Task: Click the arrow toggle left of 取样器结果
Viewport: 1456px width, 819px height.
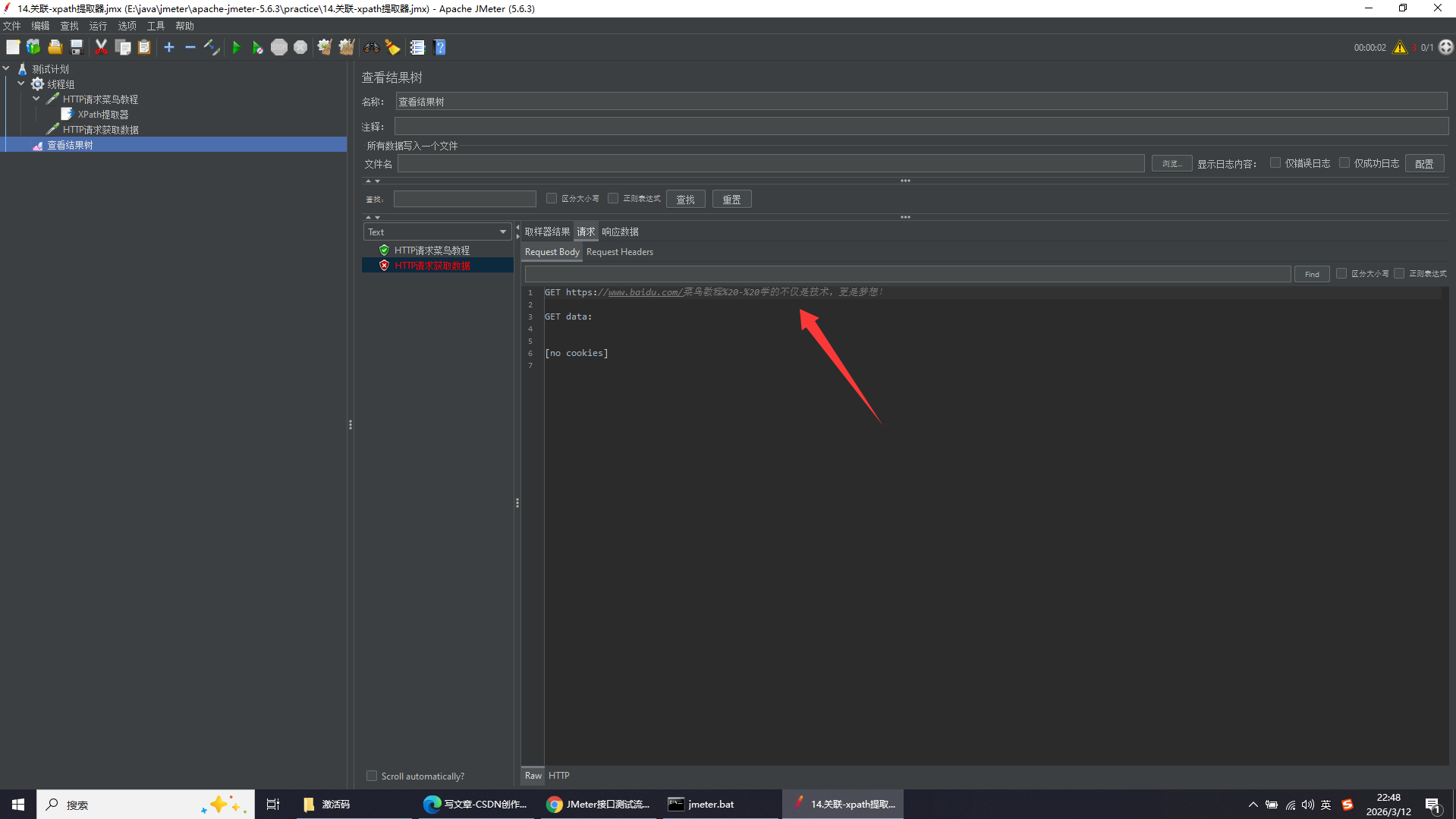Action: (518, 232)
